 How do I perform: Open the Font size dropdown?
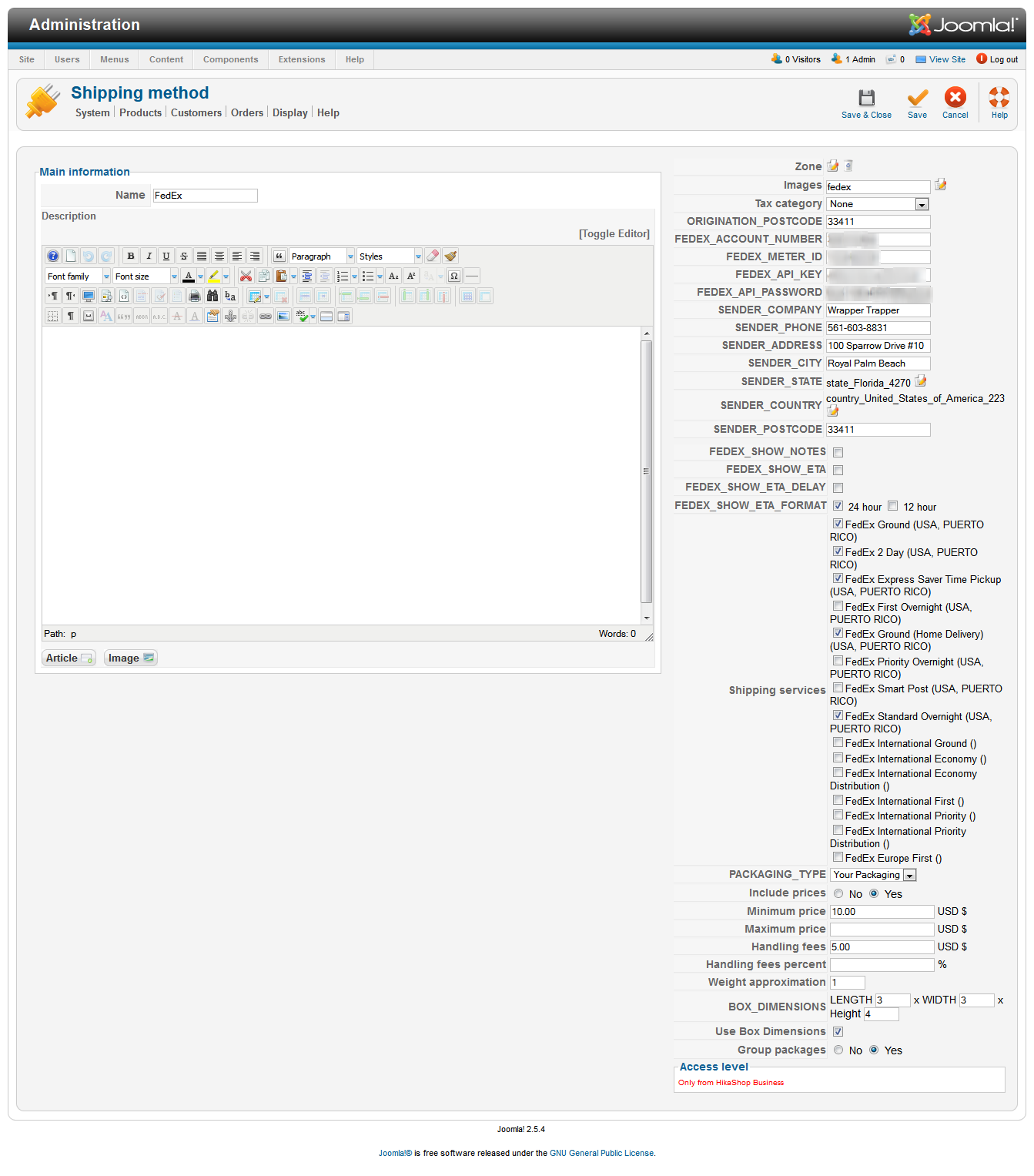(146, 276)
